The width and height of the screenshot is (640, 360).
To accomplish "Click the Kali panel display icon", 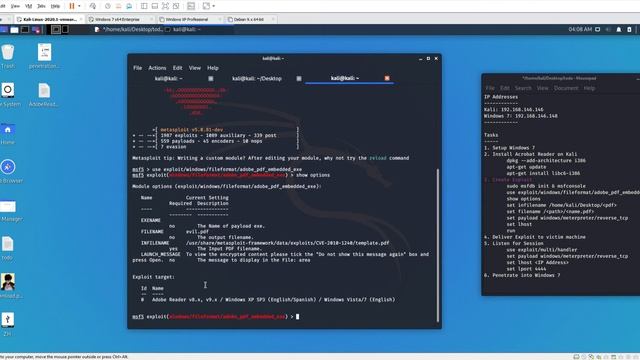I will point(598,29).
